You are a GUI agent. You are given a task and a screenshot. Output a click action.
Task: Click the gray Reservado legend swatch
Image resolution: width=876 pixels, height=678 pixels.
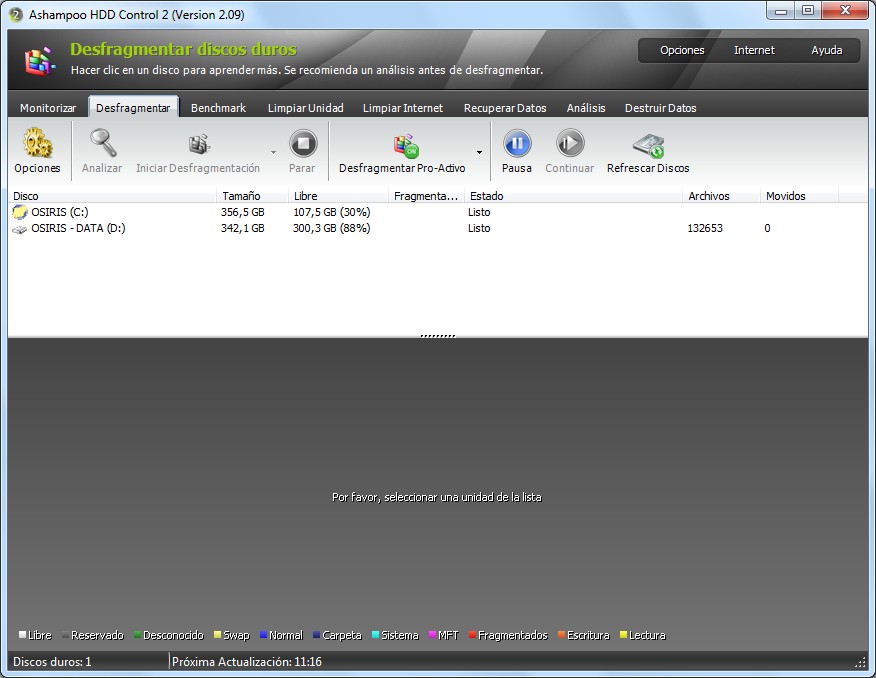pyautogui.click(x=65, y=635)
